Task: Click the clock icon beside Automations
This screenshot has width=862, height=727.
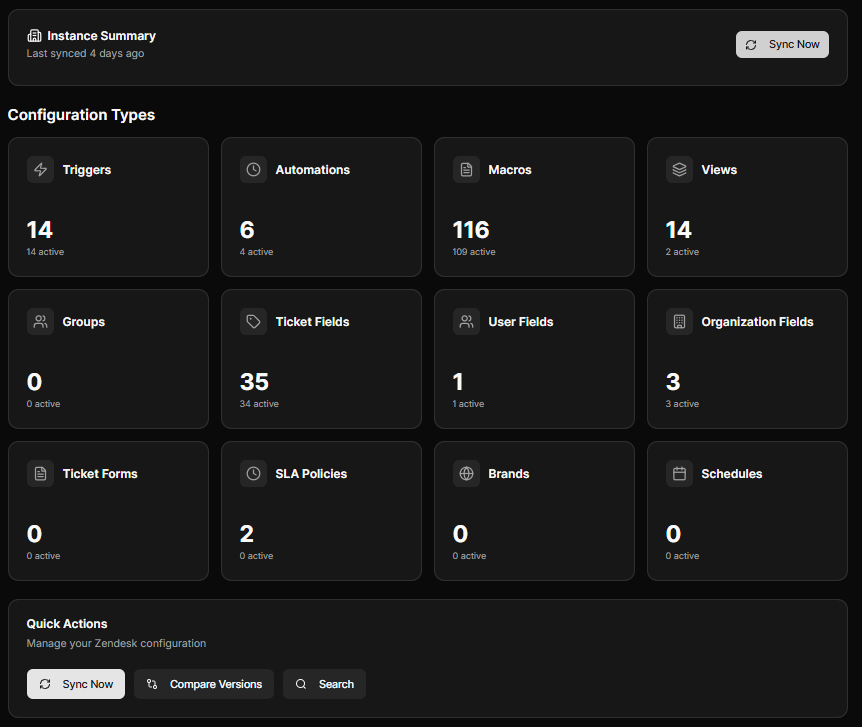Action: [254, 170]
